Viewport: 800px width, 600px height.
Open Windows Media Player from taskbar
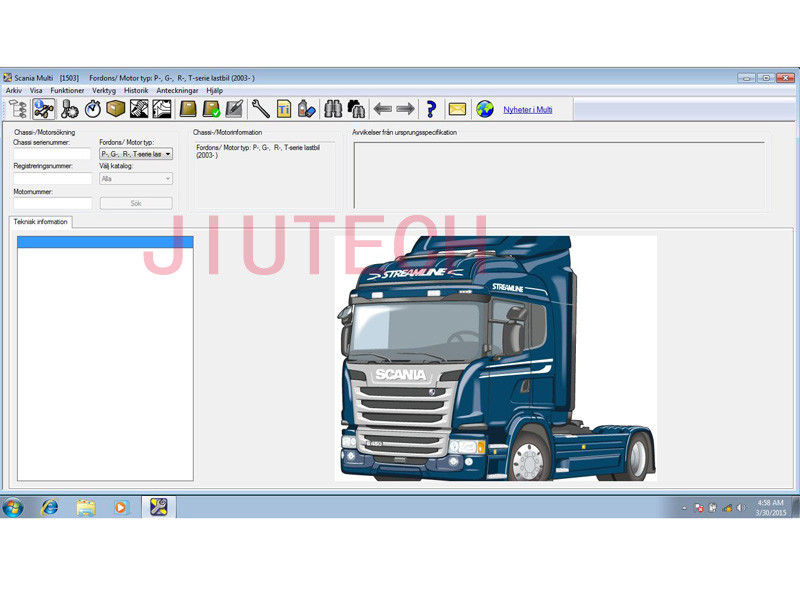click(x=121, y=507)
